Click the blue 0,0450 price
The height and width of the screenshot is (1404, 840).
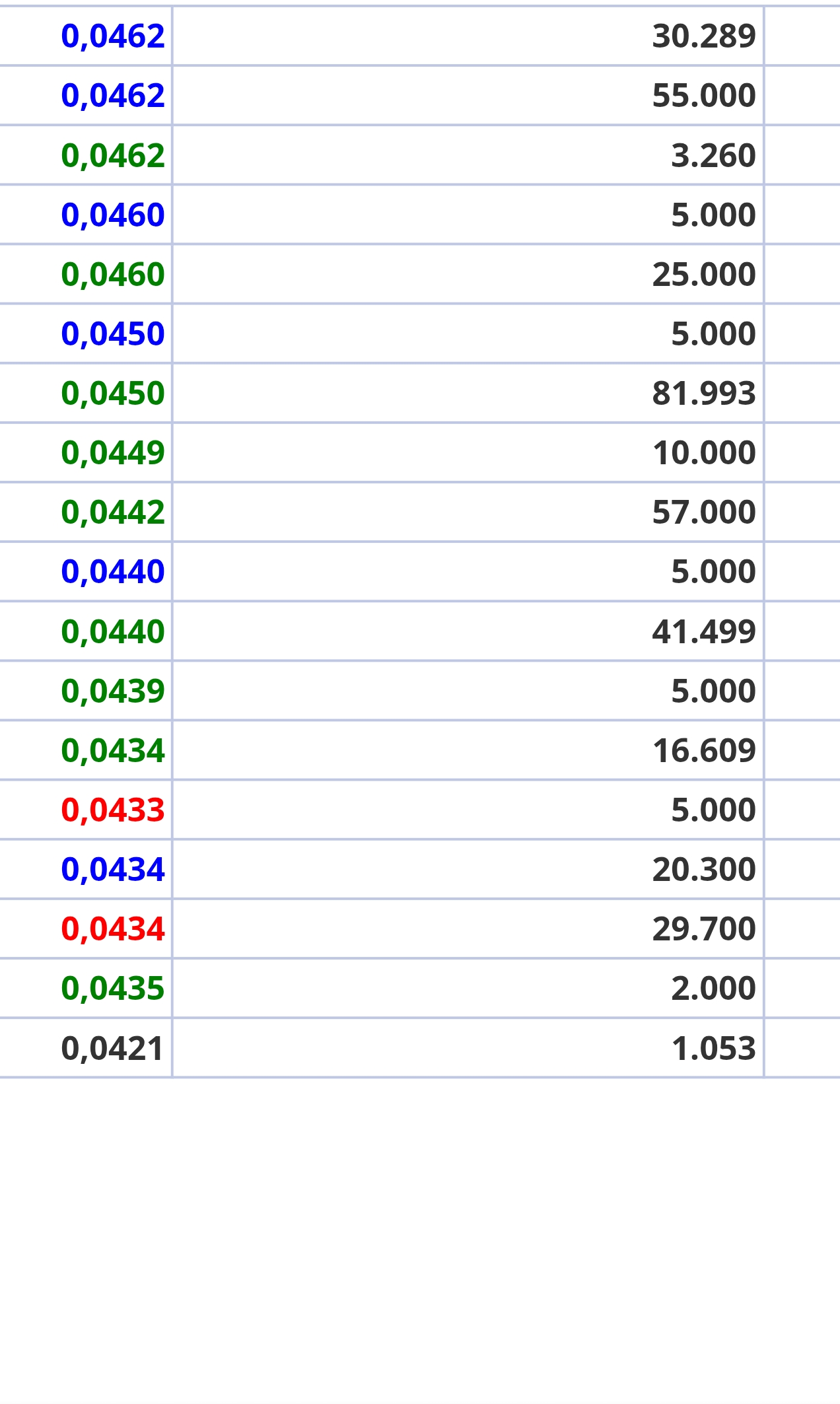pos(112,333)
